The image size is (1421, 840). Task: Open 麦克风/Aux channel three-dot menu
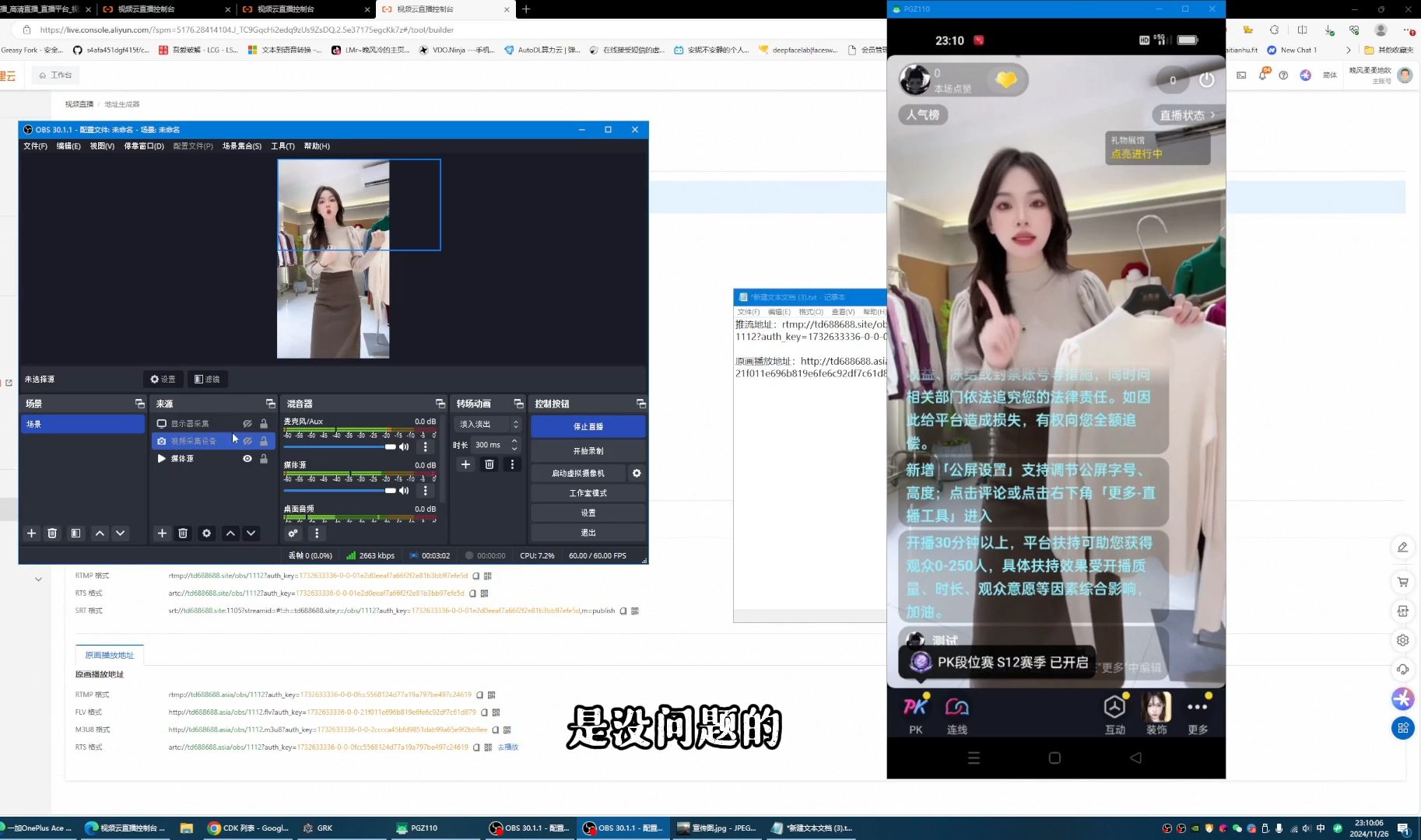(x=425, y=447)
